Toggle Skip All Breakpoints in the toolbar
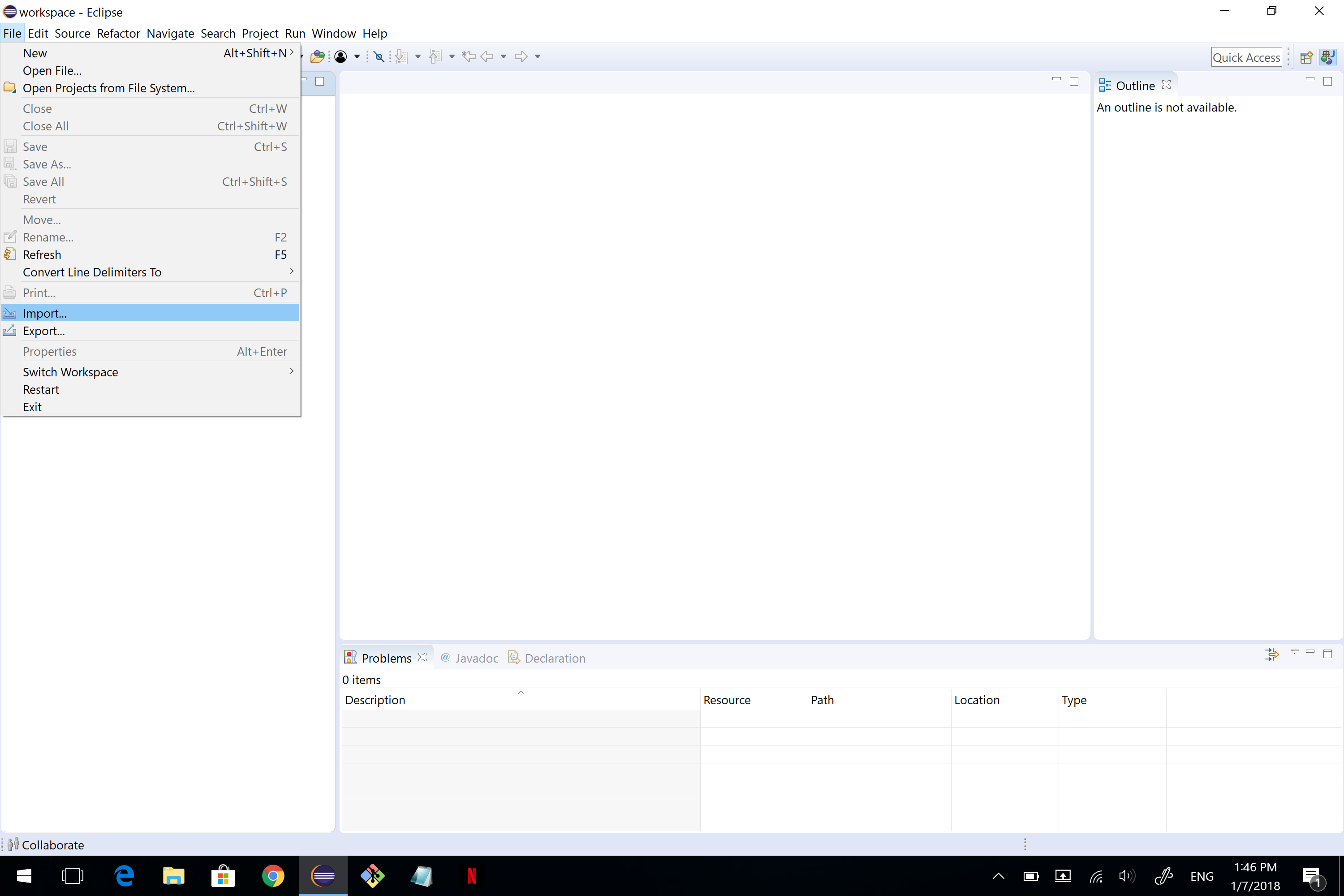The image size is (1344, 896). click(x=378, y=56)
